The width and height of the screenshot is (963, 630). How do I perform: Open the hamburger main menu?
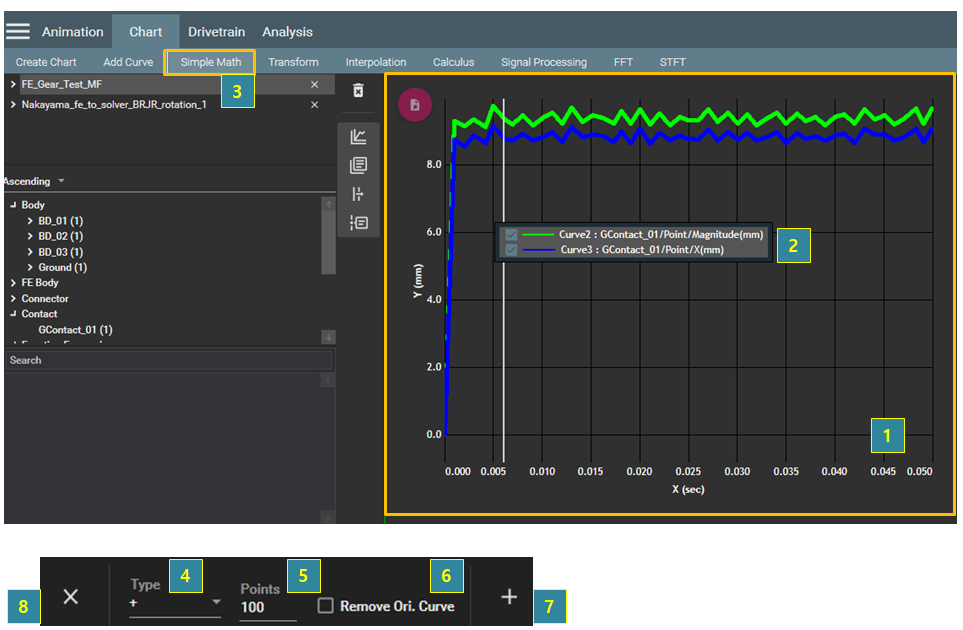(18, 31)
